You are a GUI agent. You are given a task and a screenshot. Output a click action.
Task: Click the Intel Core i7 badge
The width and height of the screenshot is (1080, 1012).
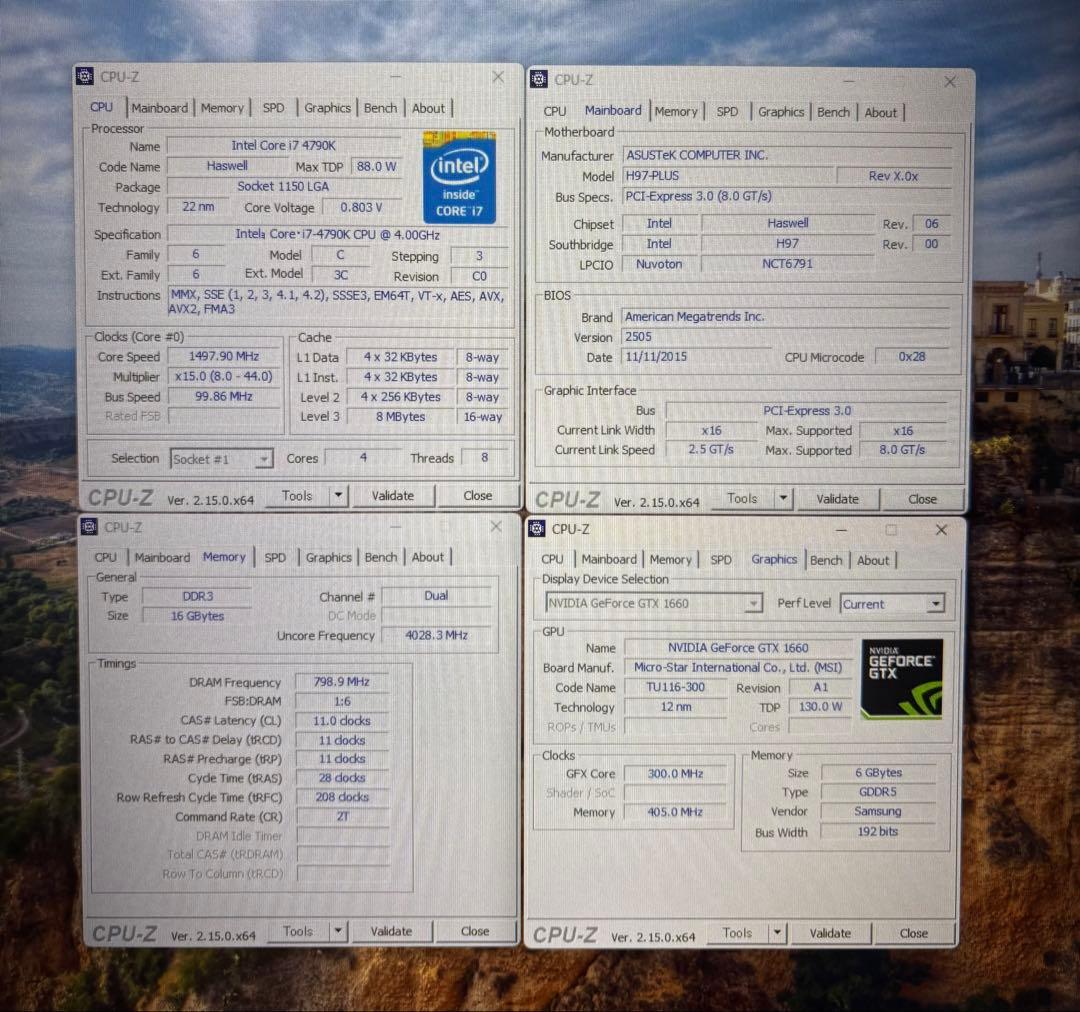(458, 178)
